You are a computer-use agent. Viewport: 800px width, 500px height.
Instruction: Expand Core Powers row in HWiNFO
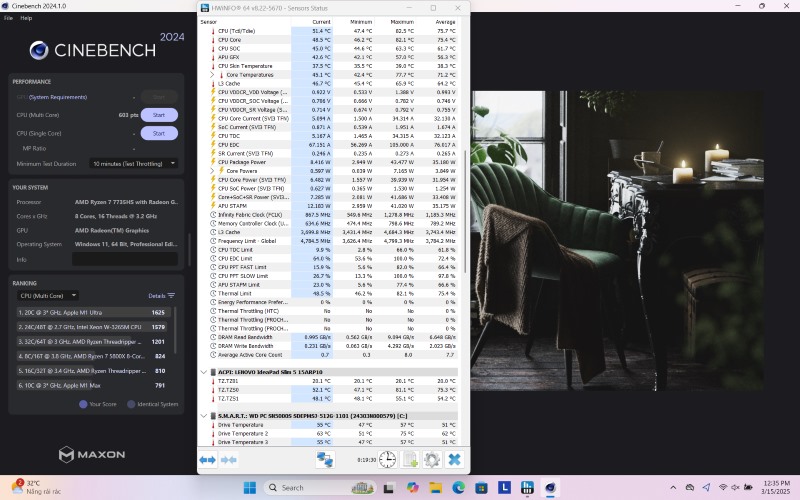point(212,171)
